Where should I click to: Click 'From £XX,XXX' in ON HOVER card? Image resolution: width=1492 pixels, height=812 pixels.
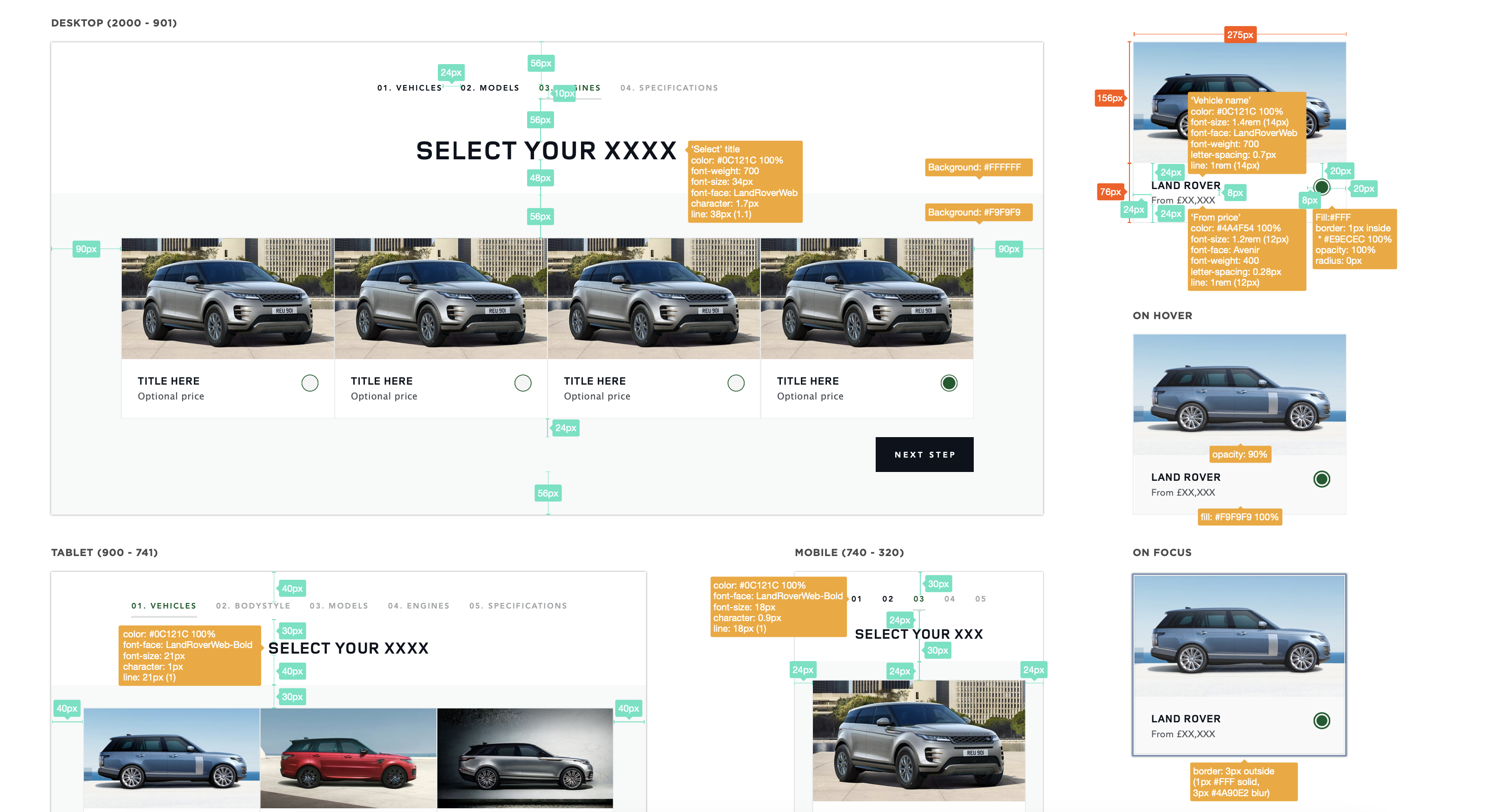[1183, 492]
